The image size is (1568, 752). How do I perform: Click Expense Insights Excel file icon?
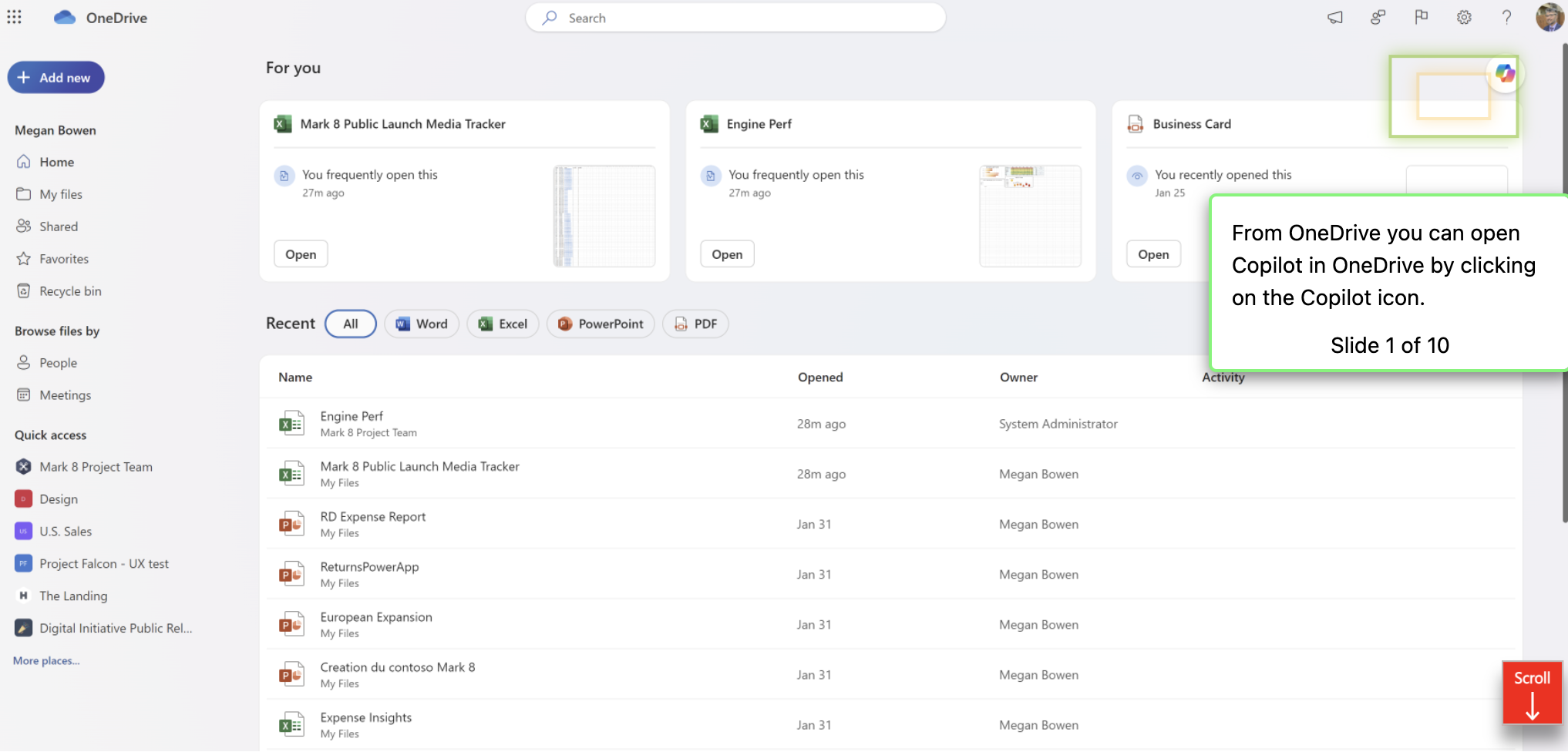tap(291, 724)
